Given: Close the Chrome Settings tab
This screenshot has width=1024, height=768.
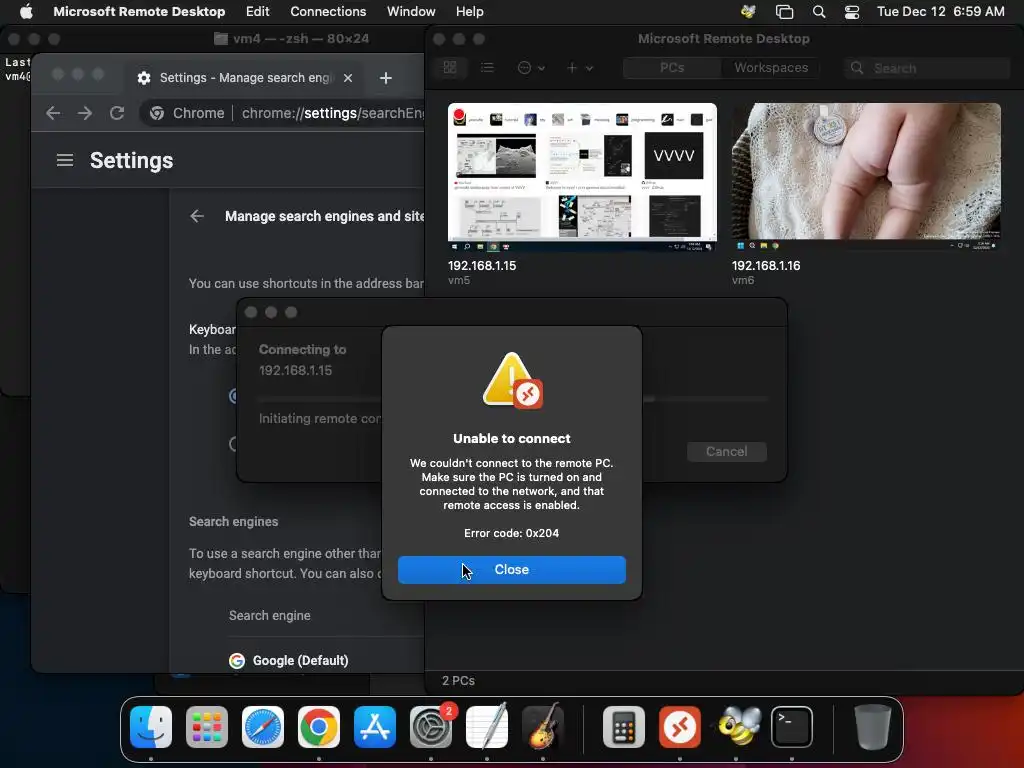Looking at the screenshot, I should click(348, 78).
